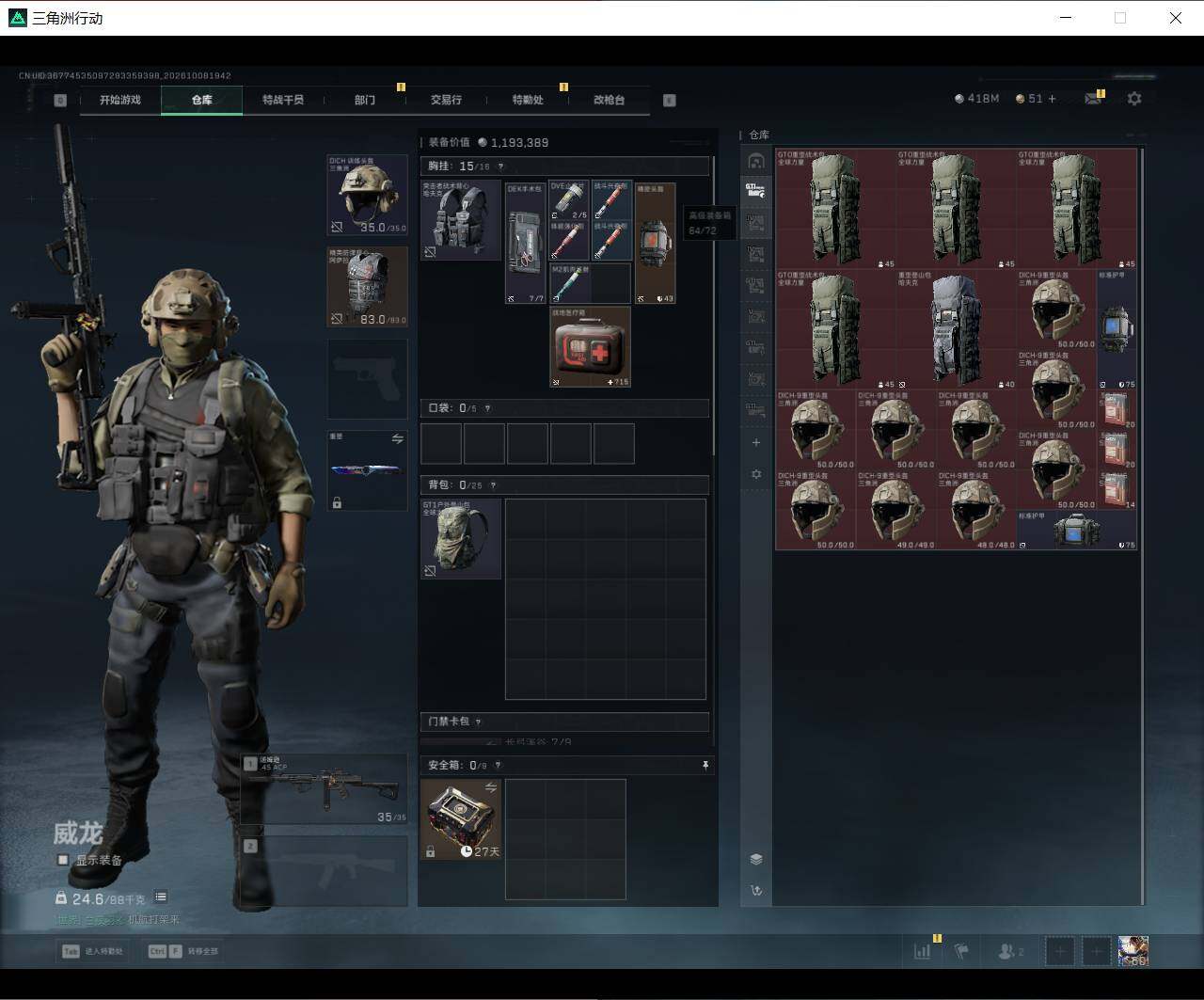Click the empty pistol slot
The width and height of the screenshot is (1204, 1000).
pos(367,379)
